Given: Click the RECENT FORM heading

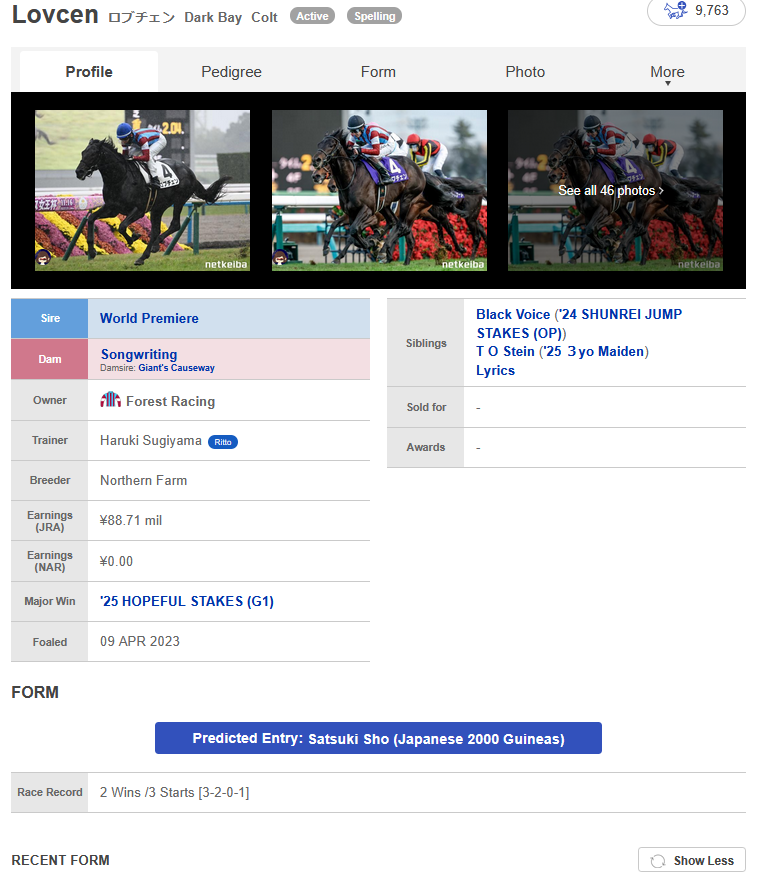Looking at the screenshot, I should [x=60, y=860].
